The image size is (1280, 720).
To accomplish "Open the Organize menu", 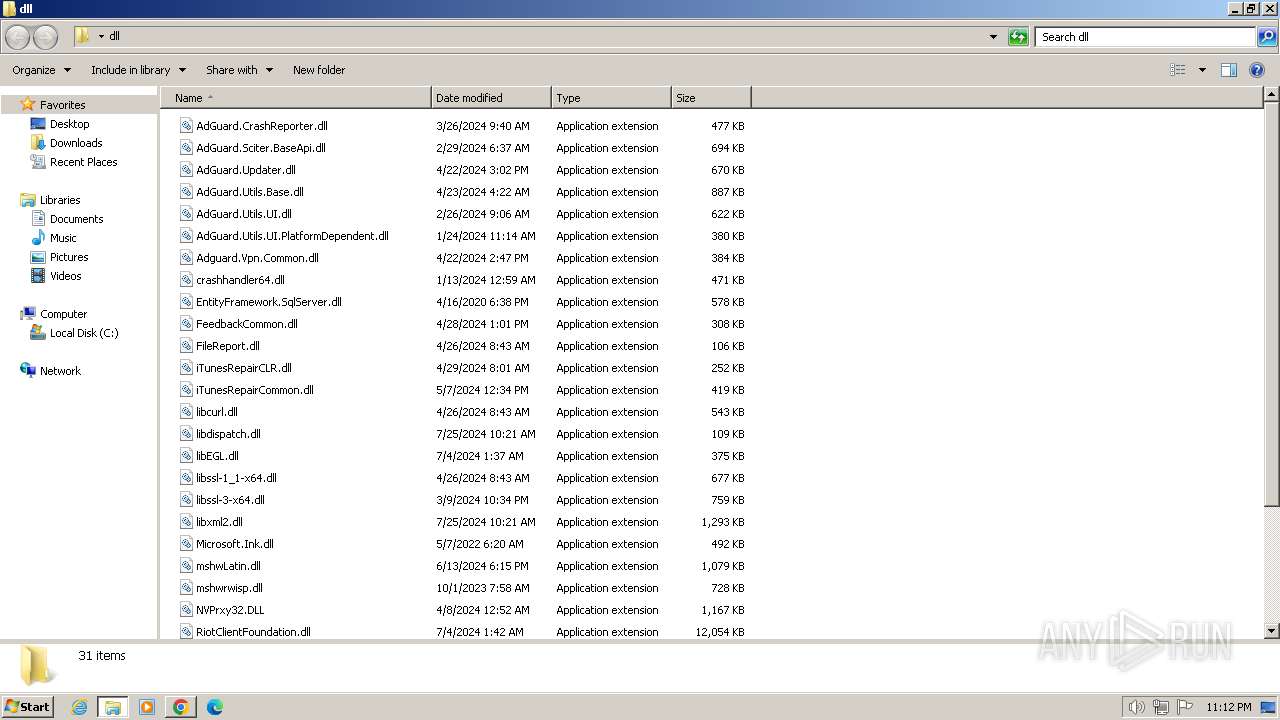I will click(x=42, y=70).
